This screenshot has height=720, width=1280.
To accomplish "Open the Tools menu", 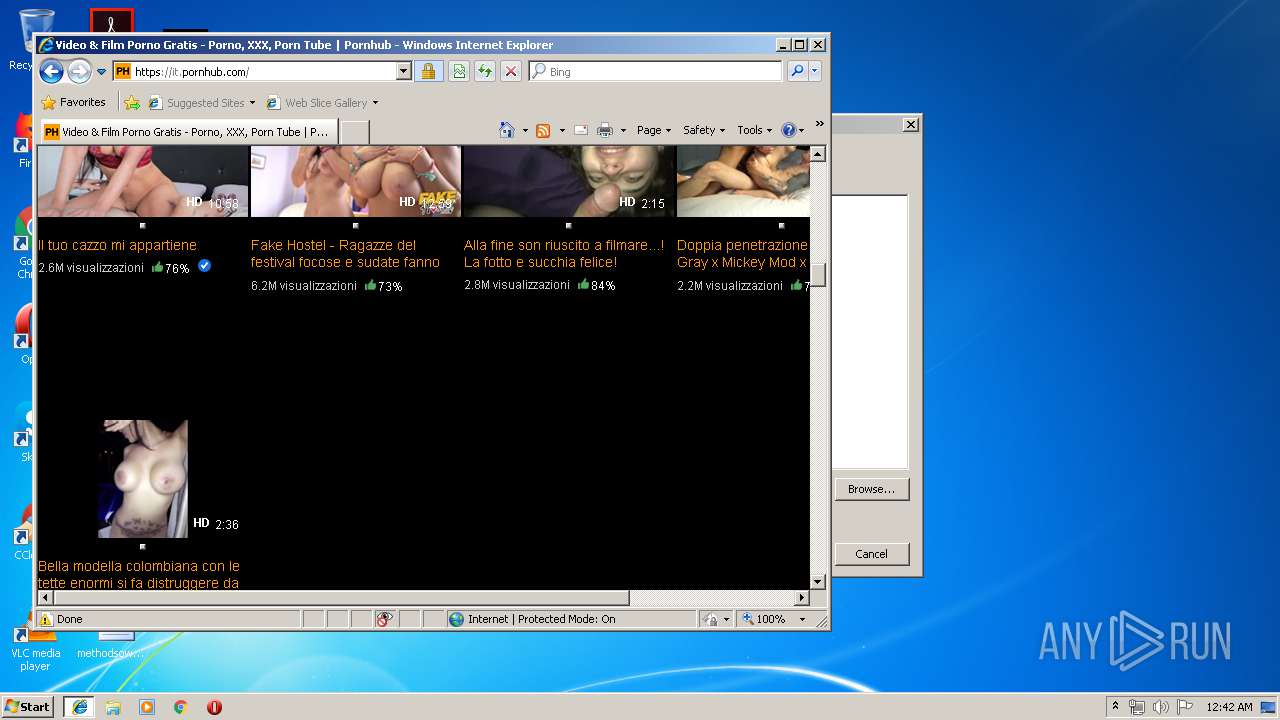I will (x=754, y=130).
